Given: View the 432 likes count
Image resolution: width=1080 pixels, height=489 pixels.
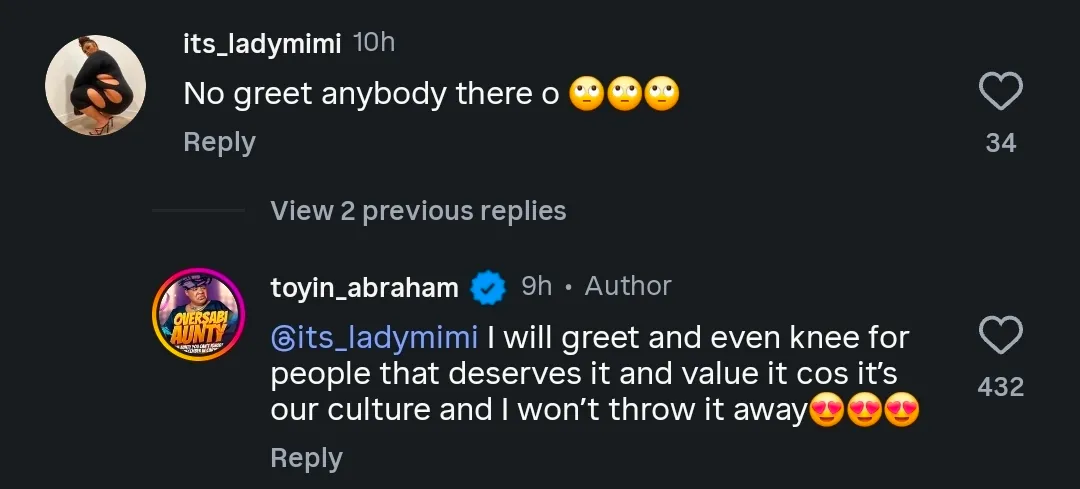Looking at the screenshot, I should click(x=1000, y=387).
